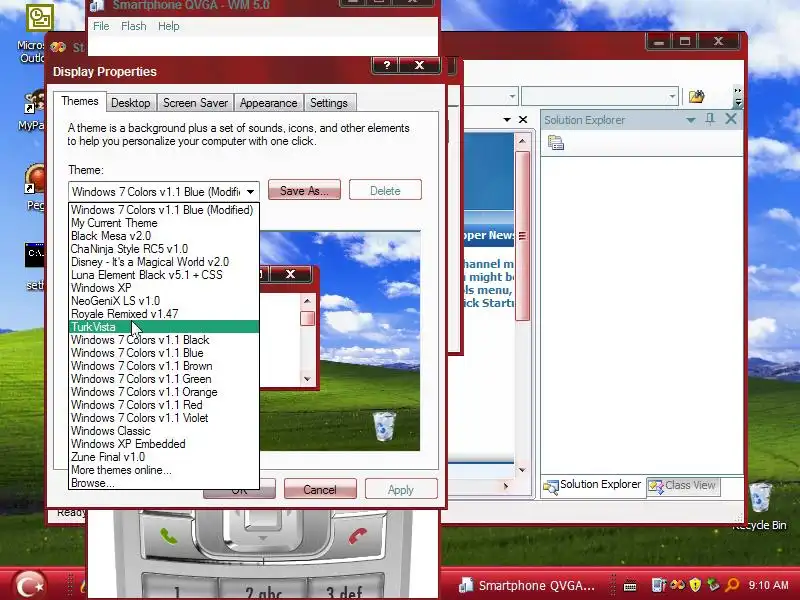Viewport: 800px width, 600px height.
Task: Open the Settings tab
Action: [x=329, y=103]
